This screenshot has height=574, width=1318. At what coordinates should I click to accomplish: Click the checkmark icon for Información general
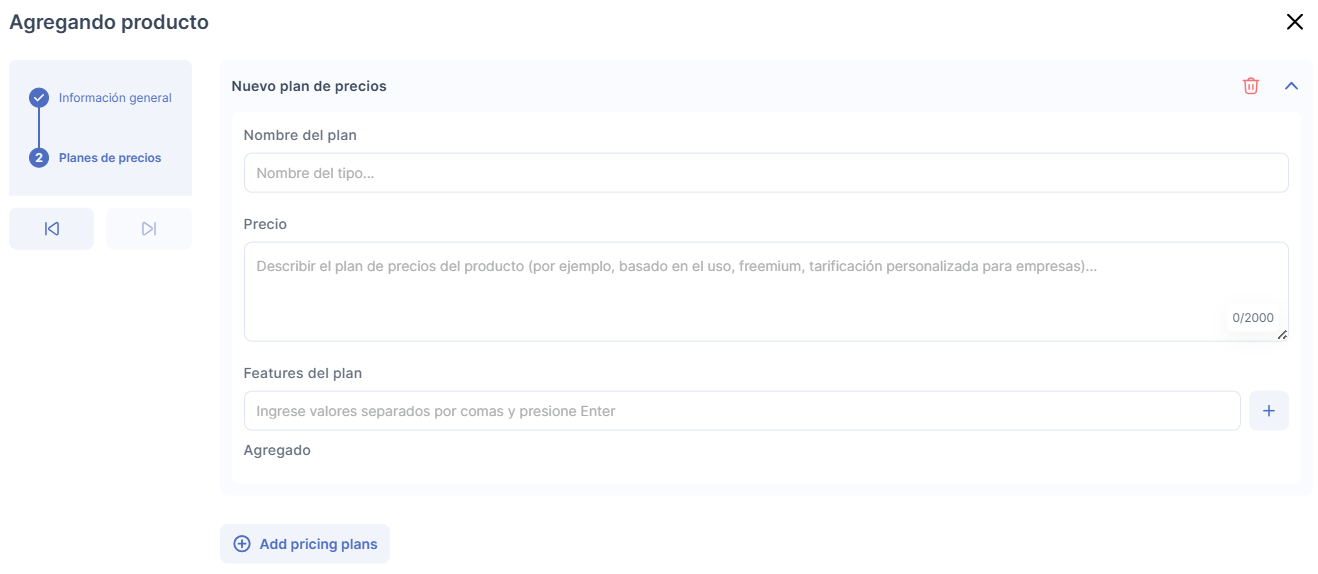pos(39,98)
